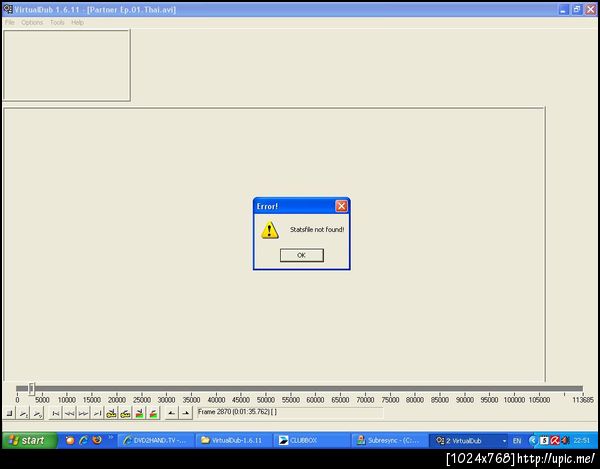Switch to VirtualDub-1.6.11 folder taskbar button
The height and width of the screenshot is (469, 600).
(x=233, y=441)
